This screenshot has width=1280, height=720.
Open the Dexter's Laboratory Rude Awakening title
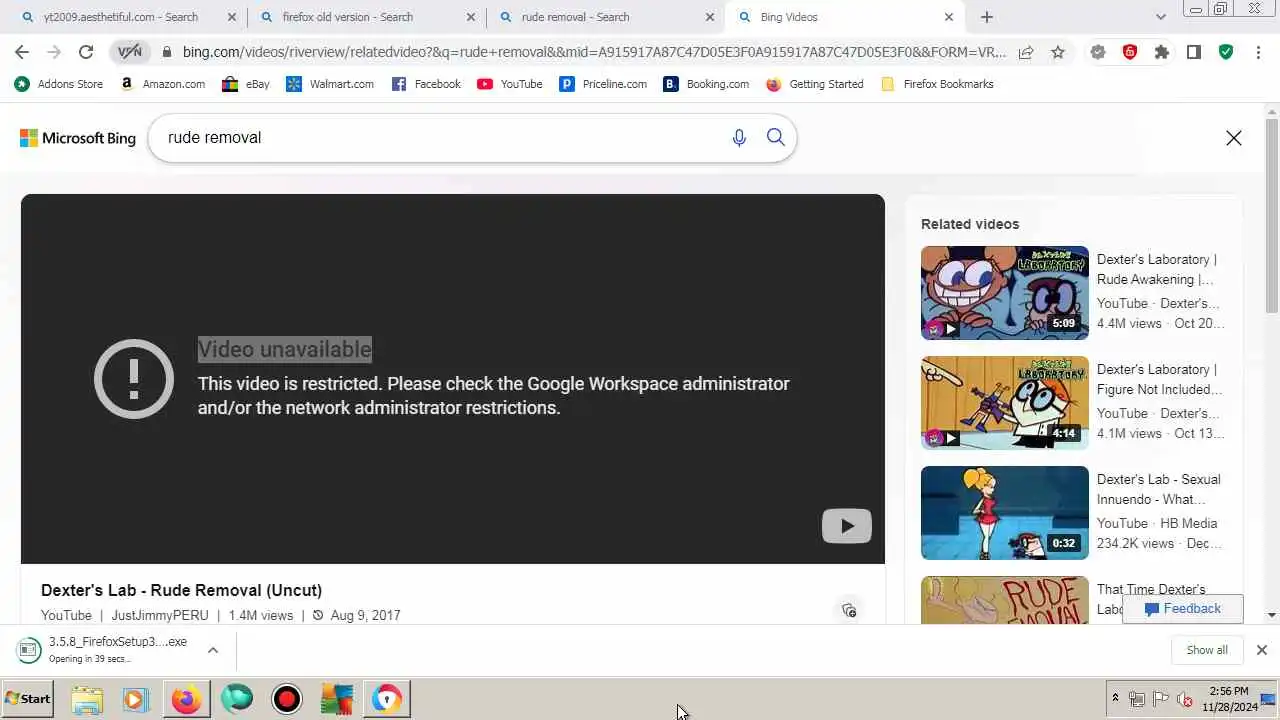pos(1157,269)
